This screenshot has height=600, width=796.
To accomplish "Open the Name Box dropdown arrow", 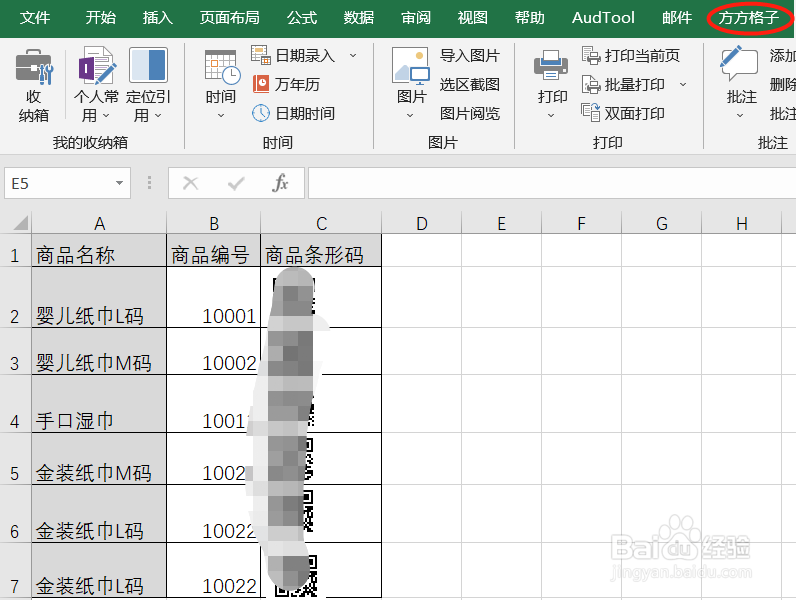I will click(x=119, y=183).
